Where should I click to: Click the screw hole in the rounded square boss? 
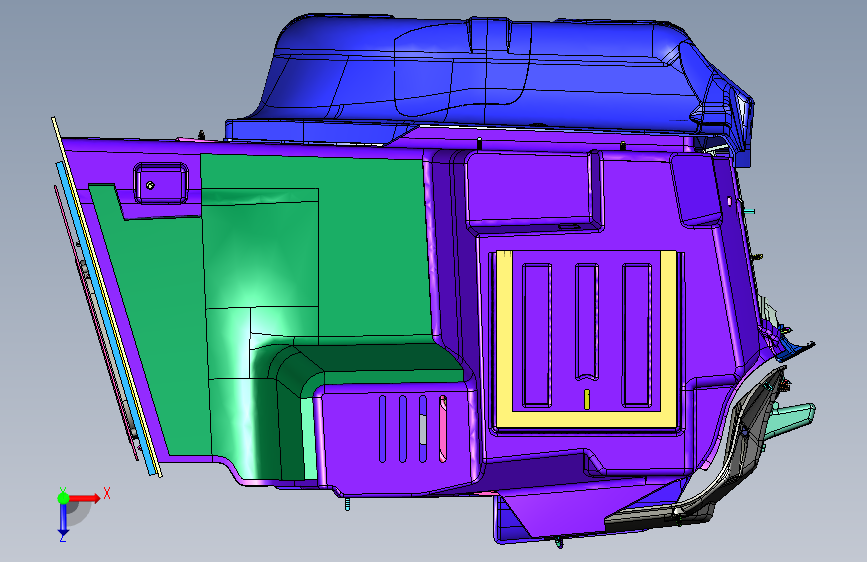click(x=150, y=185)
